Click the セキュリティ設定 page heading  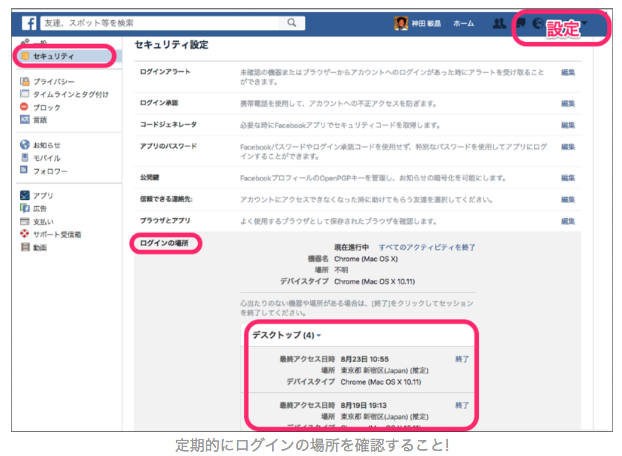[171, 45]
